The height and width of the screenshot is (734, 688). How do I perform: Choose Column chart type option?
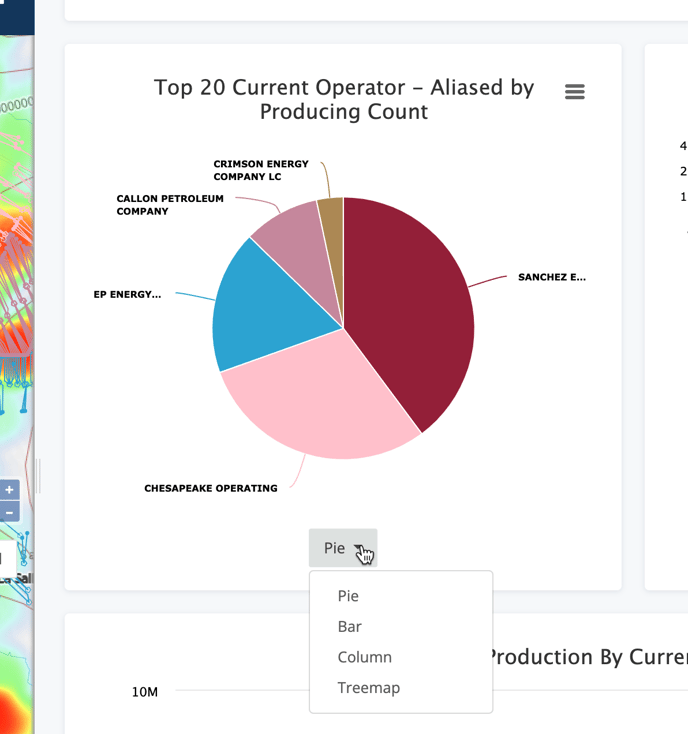tap(365, 657)
